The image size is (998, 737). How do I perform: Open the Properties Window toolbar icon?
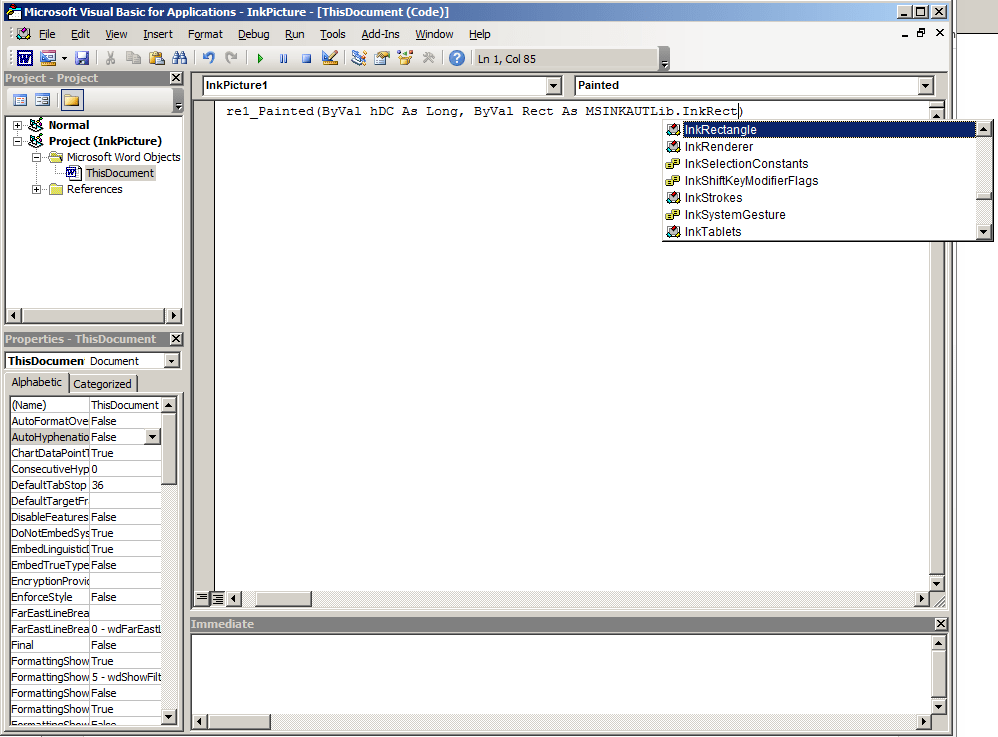point(381,57)
